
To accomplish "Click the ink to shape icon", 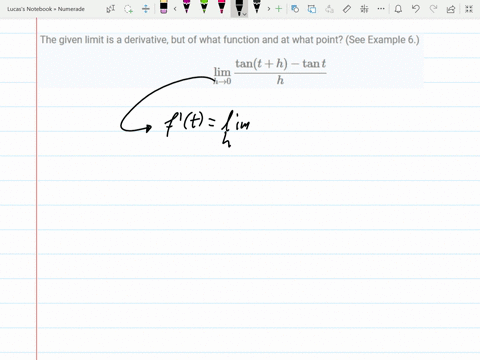I will [312, 9].
